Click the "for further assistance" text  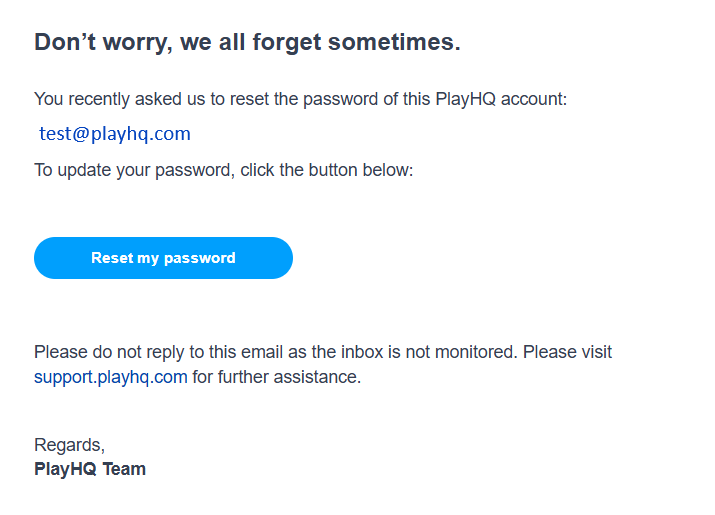(x=276, y=377)
